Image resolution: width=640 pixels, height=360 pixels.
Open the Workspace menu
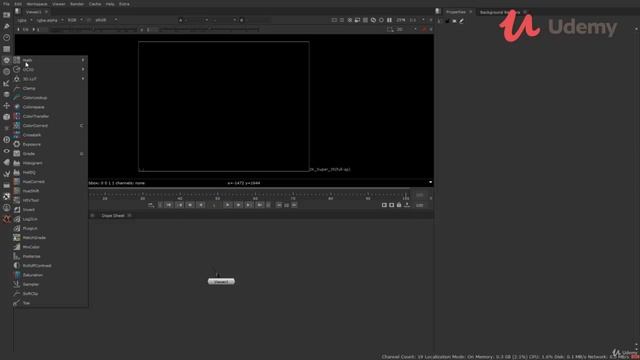(x=37, y=4)
